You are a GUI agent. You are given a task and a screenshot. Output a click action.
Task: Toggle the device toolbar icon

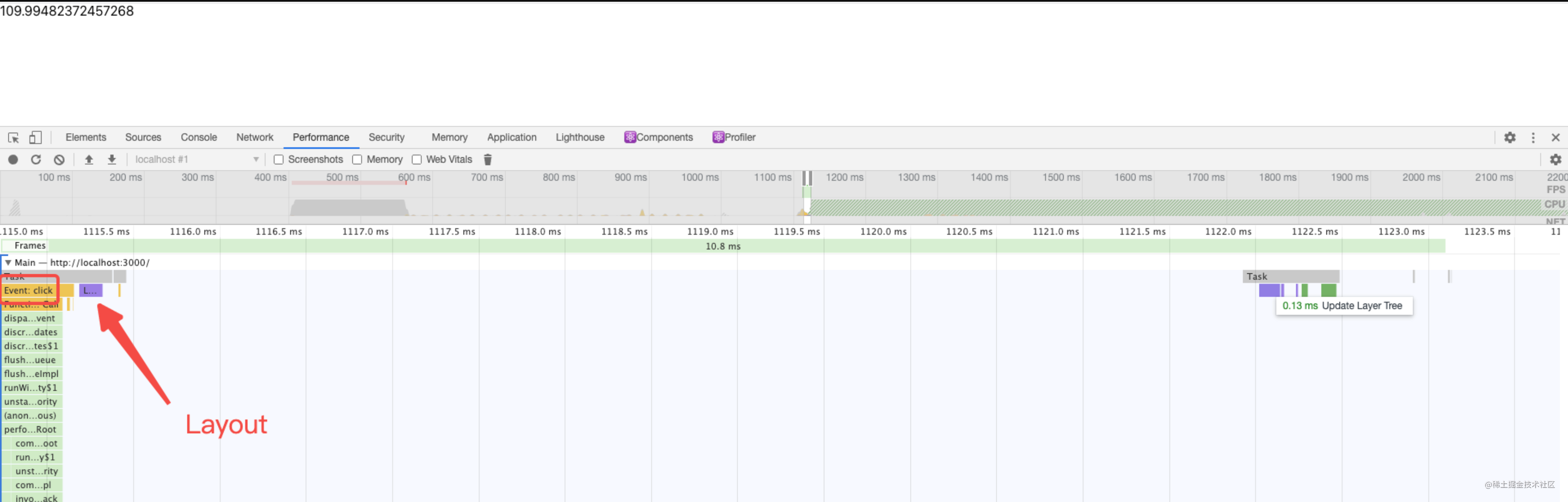click(x=35, y=138)
